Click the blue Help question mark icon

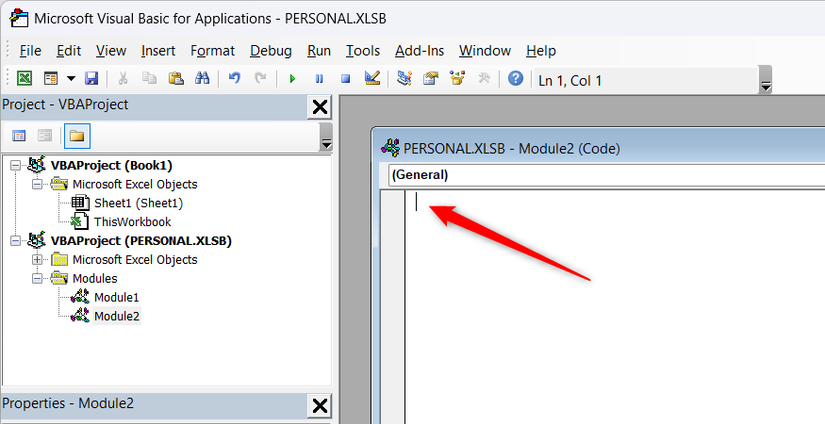click(516, 79)
